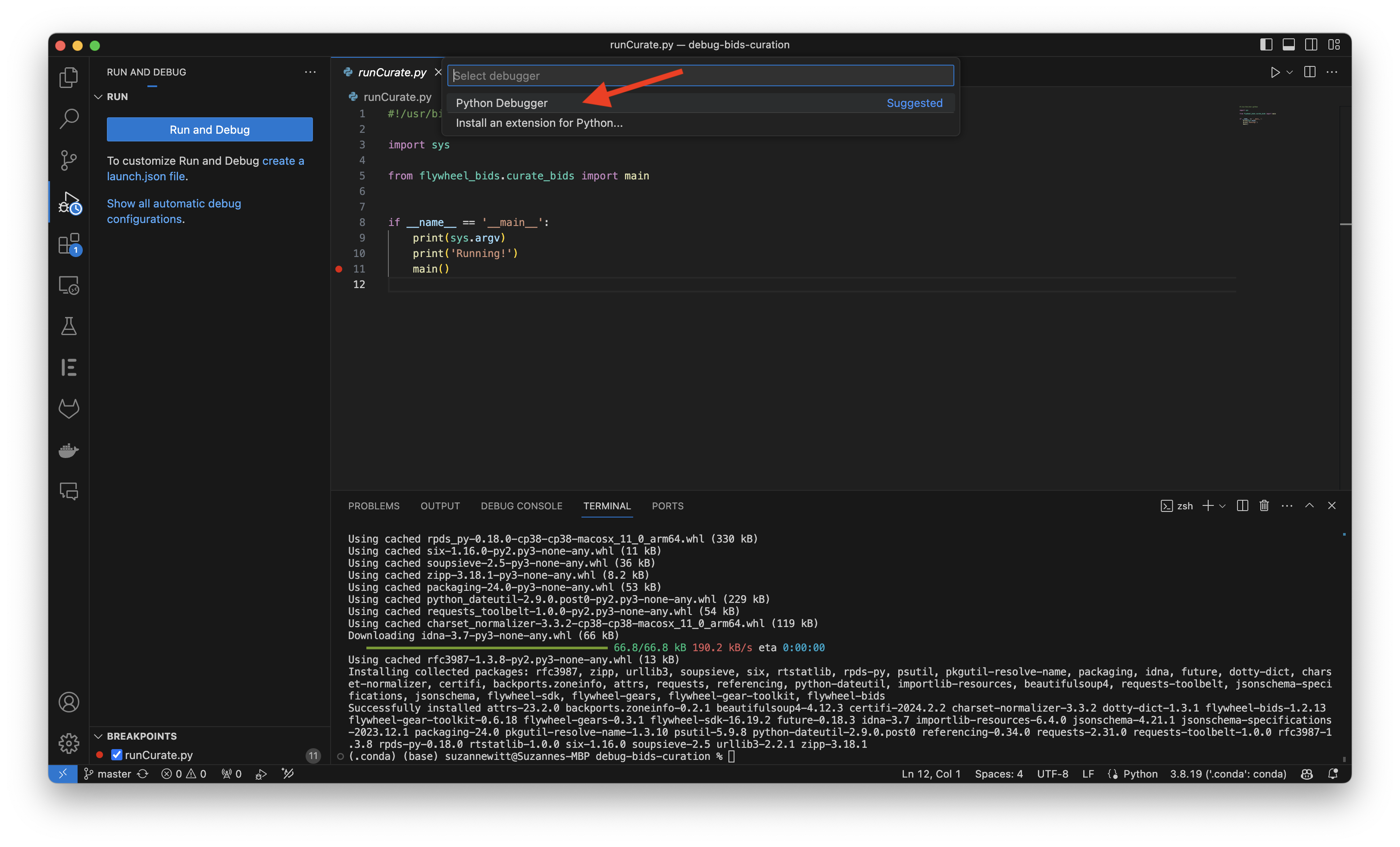Click in the Select debugger input field
The image size is (1400, 847).
click(x=700, y=75)
